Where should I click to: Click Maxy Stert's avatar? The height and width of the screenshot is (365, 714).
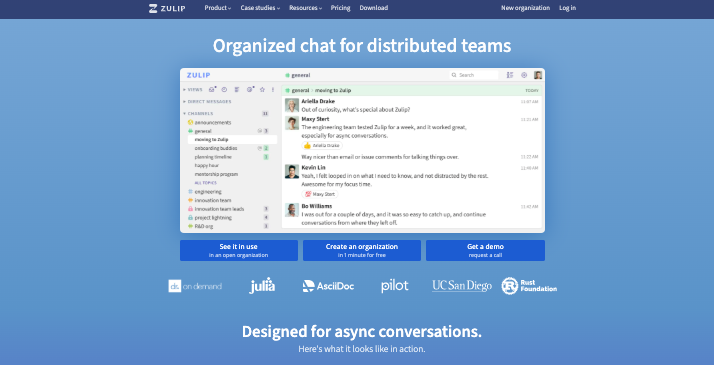292,123
